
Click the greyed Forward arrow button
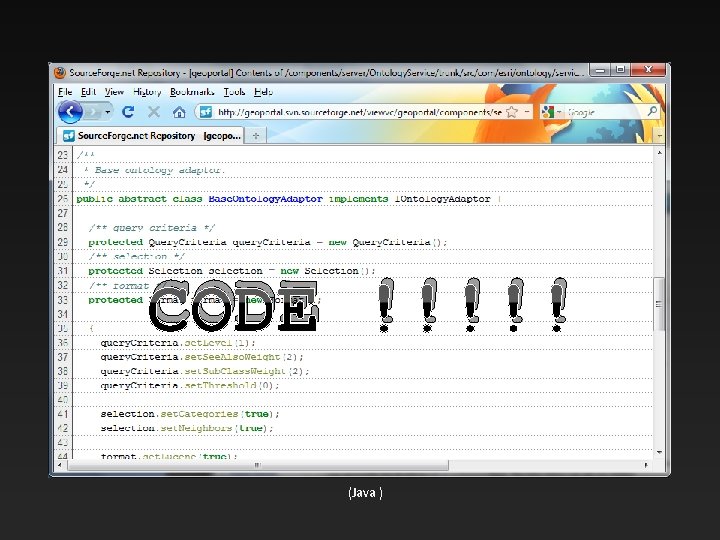point(93,112)
